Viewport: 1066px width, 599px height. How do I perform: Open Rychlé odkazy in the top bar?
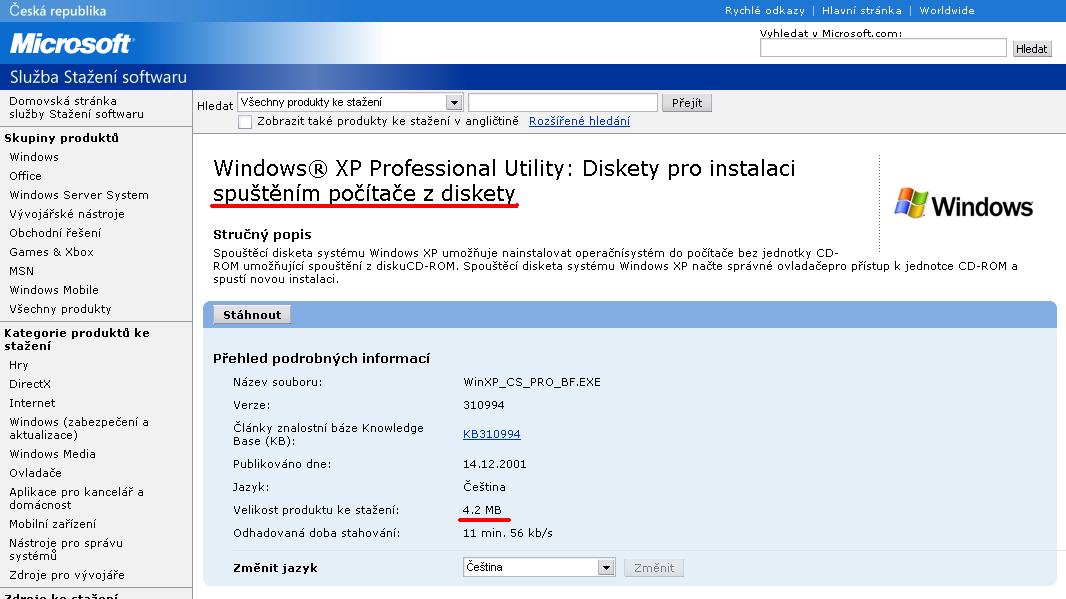[x=765, y=10]
